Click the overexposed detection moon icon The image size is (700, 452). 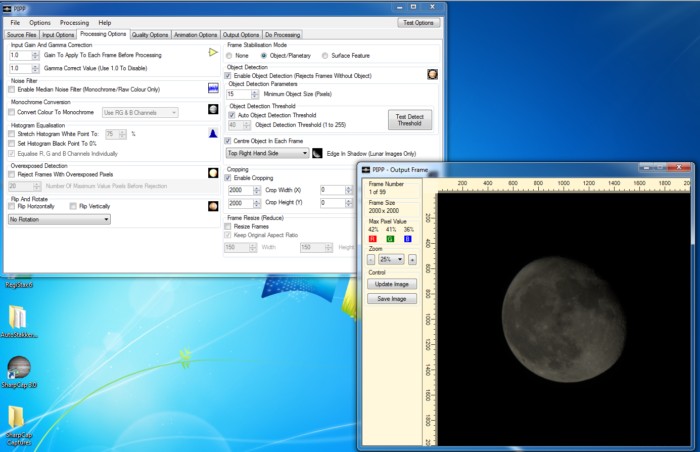click(213, 173)
